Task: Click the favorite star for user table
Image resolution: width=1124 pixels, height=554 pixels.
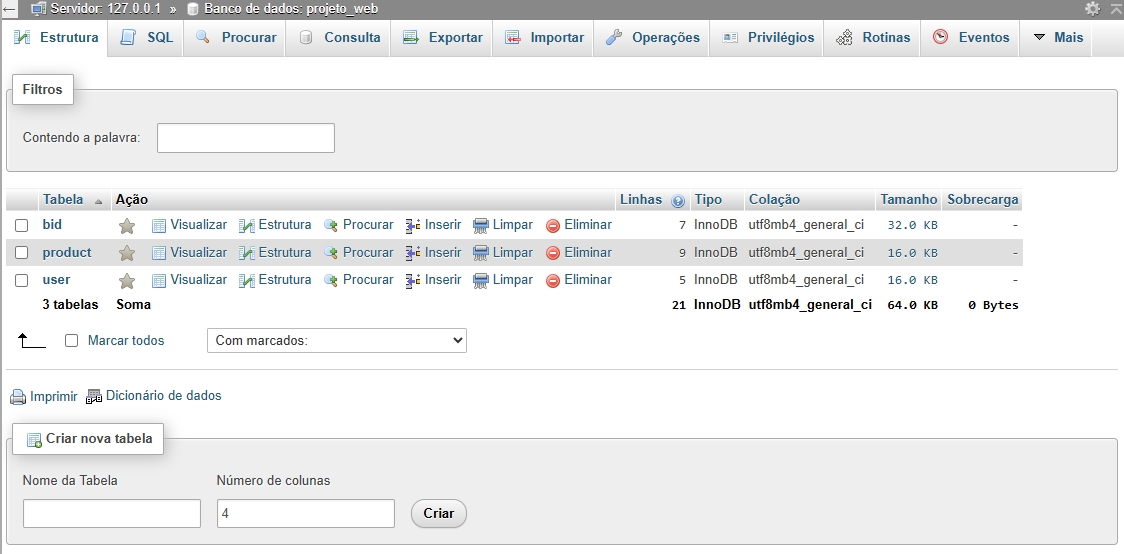Action: pyautogui.click(x=127, y=281)
